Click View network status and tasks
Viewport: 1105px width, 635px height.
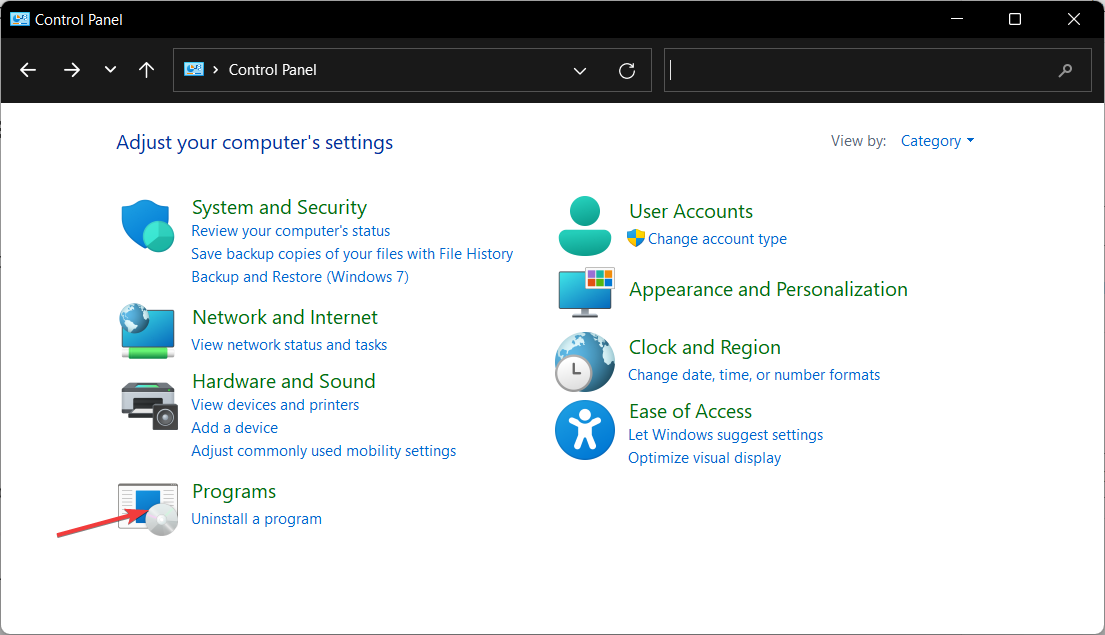(x=289, y=345)
